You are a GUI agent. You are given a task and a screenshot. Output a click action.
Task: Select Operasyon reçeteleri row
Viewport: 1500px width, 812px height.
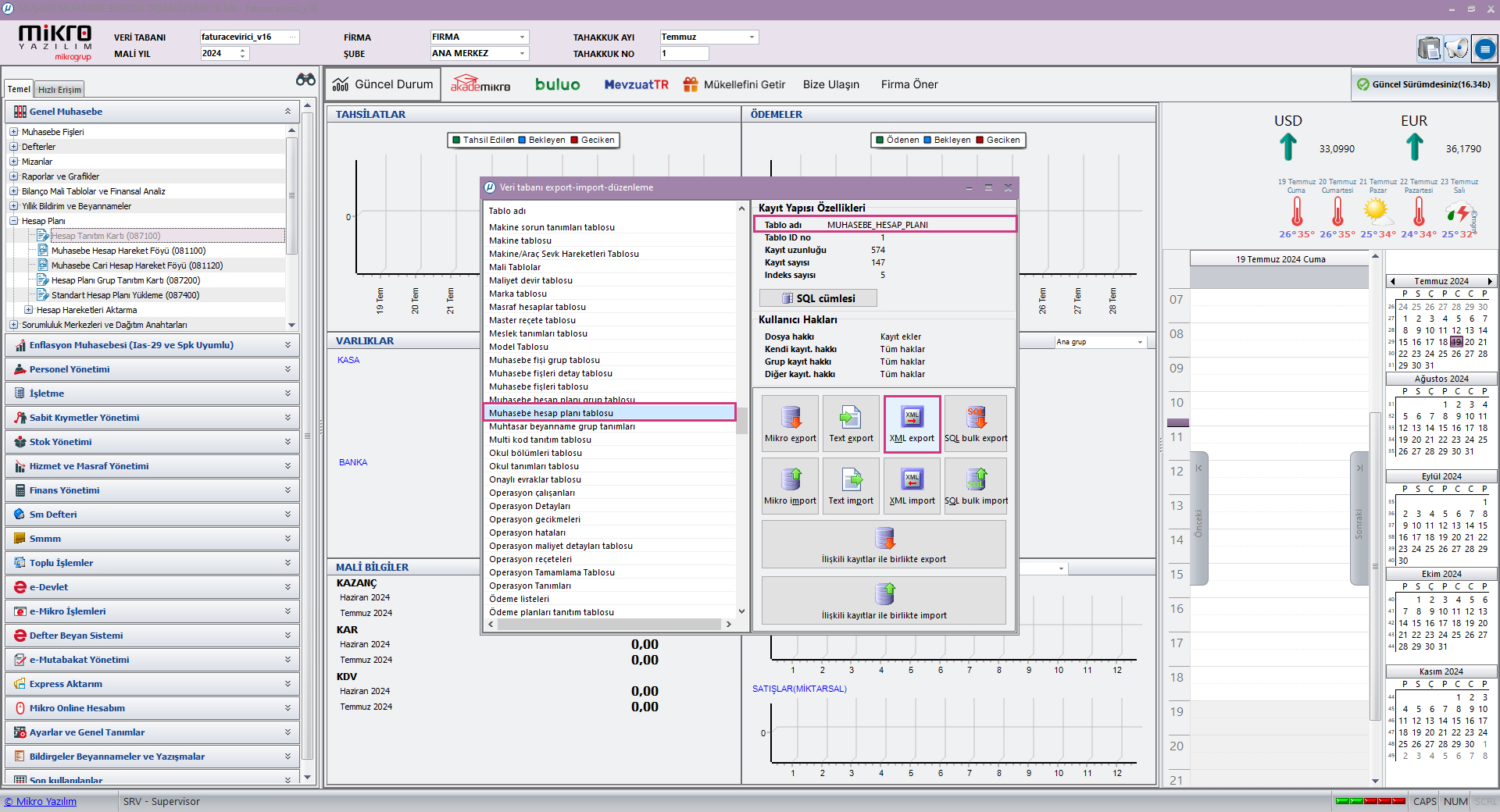pyautogui.click(x=609, y=559)
